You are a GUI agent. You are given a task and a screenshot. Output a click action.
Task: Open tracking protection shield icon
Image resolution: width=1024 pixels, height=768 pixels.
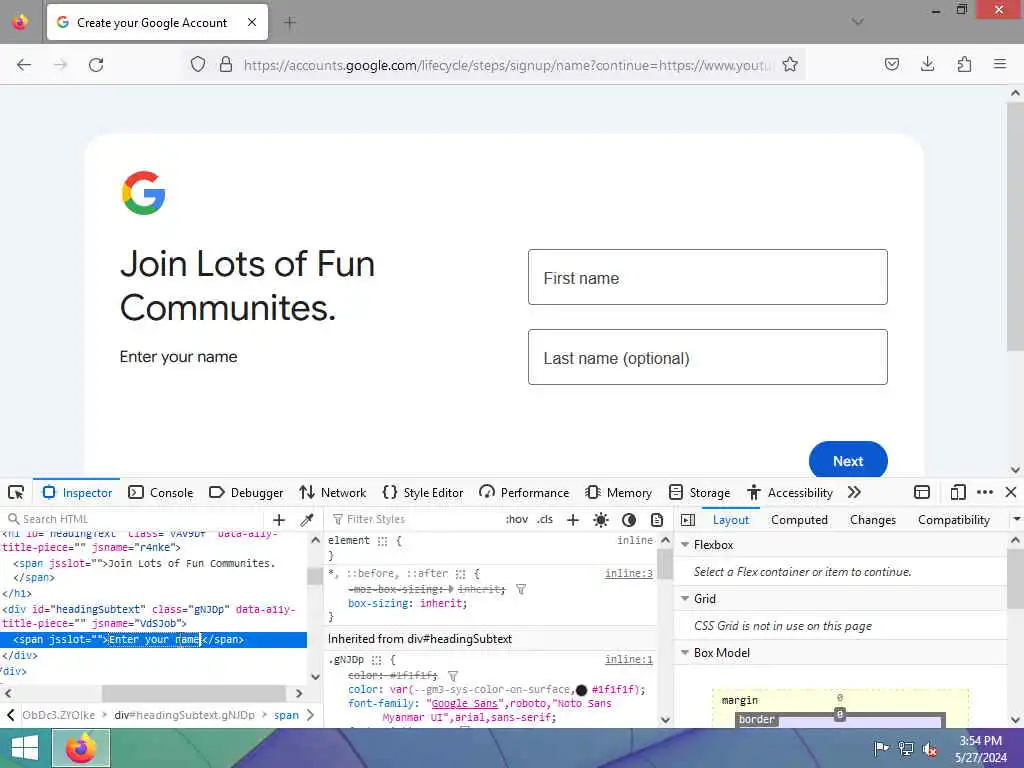[198, 64]
